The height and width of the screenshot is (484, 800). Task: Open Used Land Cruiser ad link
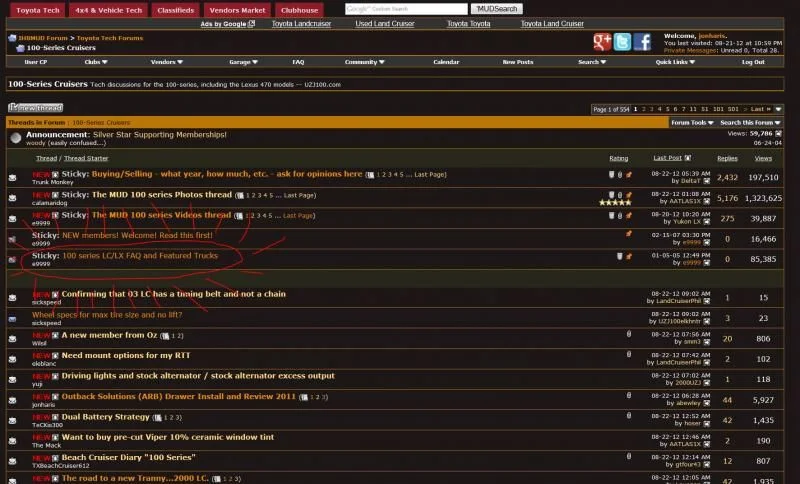pos(385,23)
